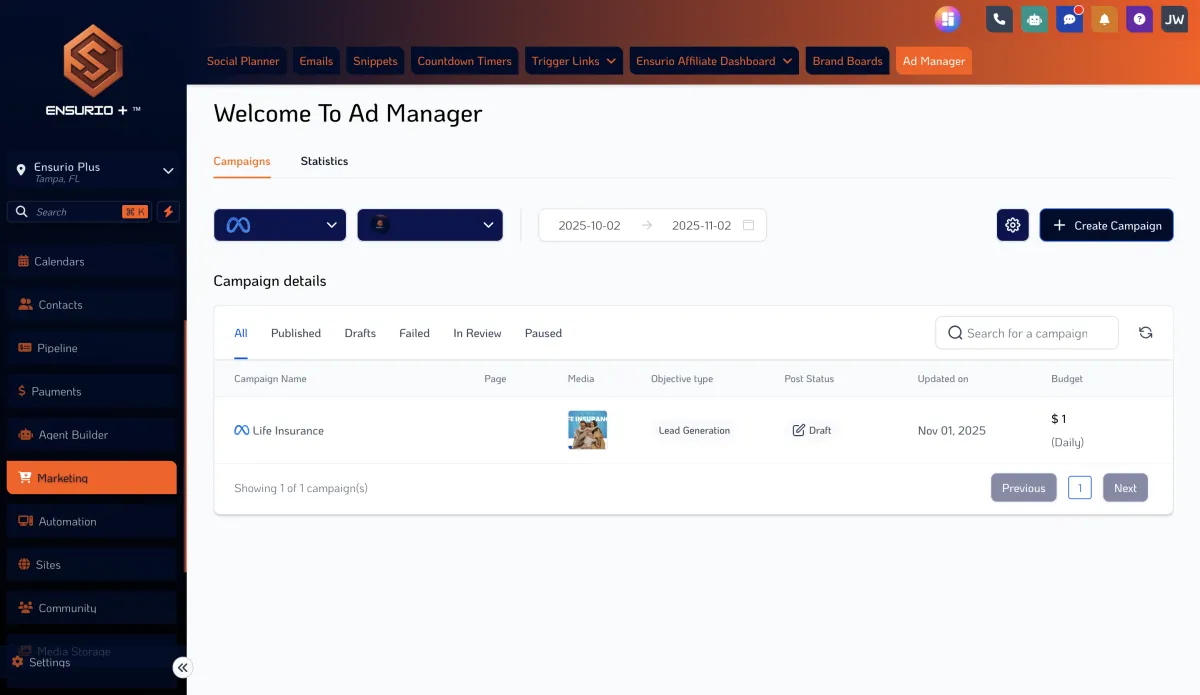Image resolution: width=1200 pixels, height=695 pixels.
Task: Expand Ensurio Affiliate Dashboard menu
Action: (714, 61)
